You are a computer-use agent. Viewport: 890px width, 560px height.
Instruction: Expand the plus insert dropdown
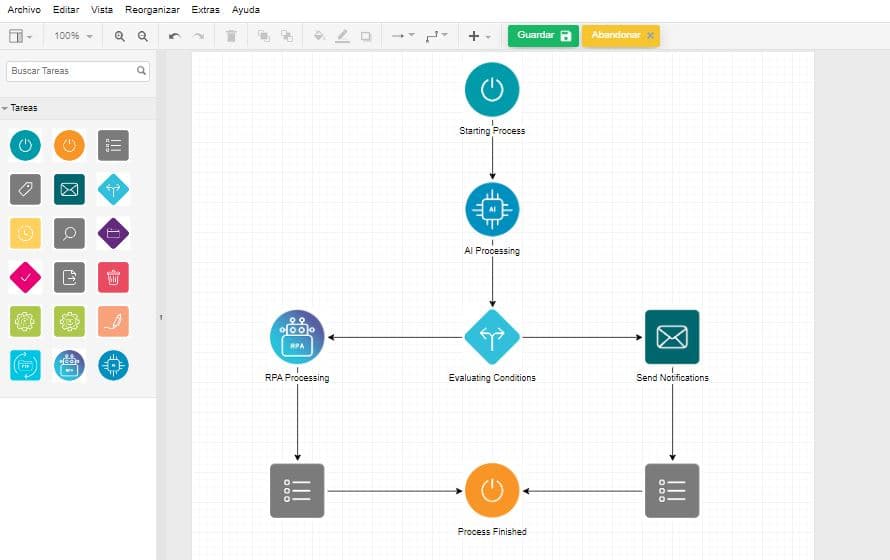click(479, 36)
